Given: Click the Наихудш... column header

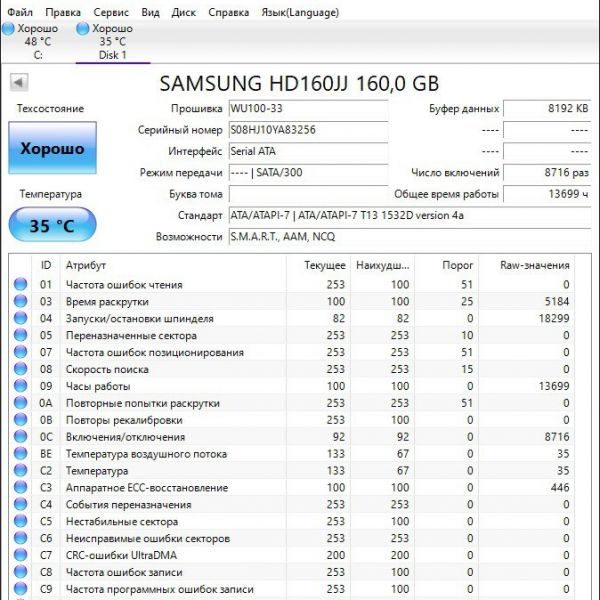Looking at the screenshot, I should pyautogui.click(x=382, y=265).
